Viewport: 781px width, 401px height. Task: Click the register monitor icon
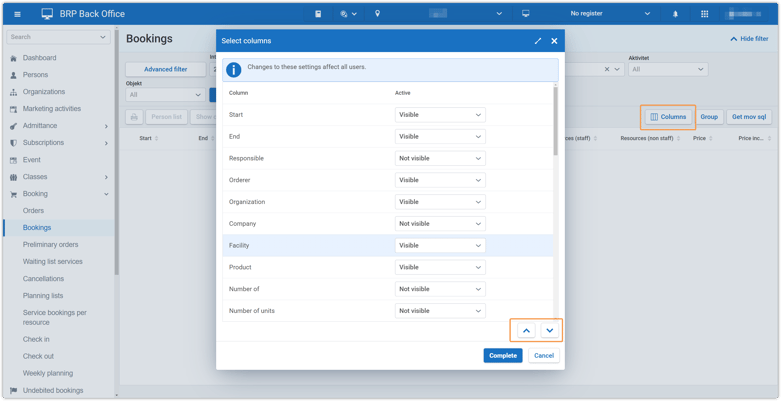525,14
